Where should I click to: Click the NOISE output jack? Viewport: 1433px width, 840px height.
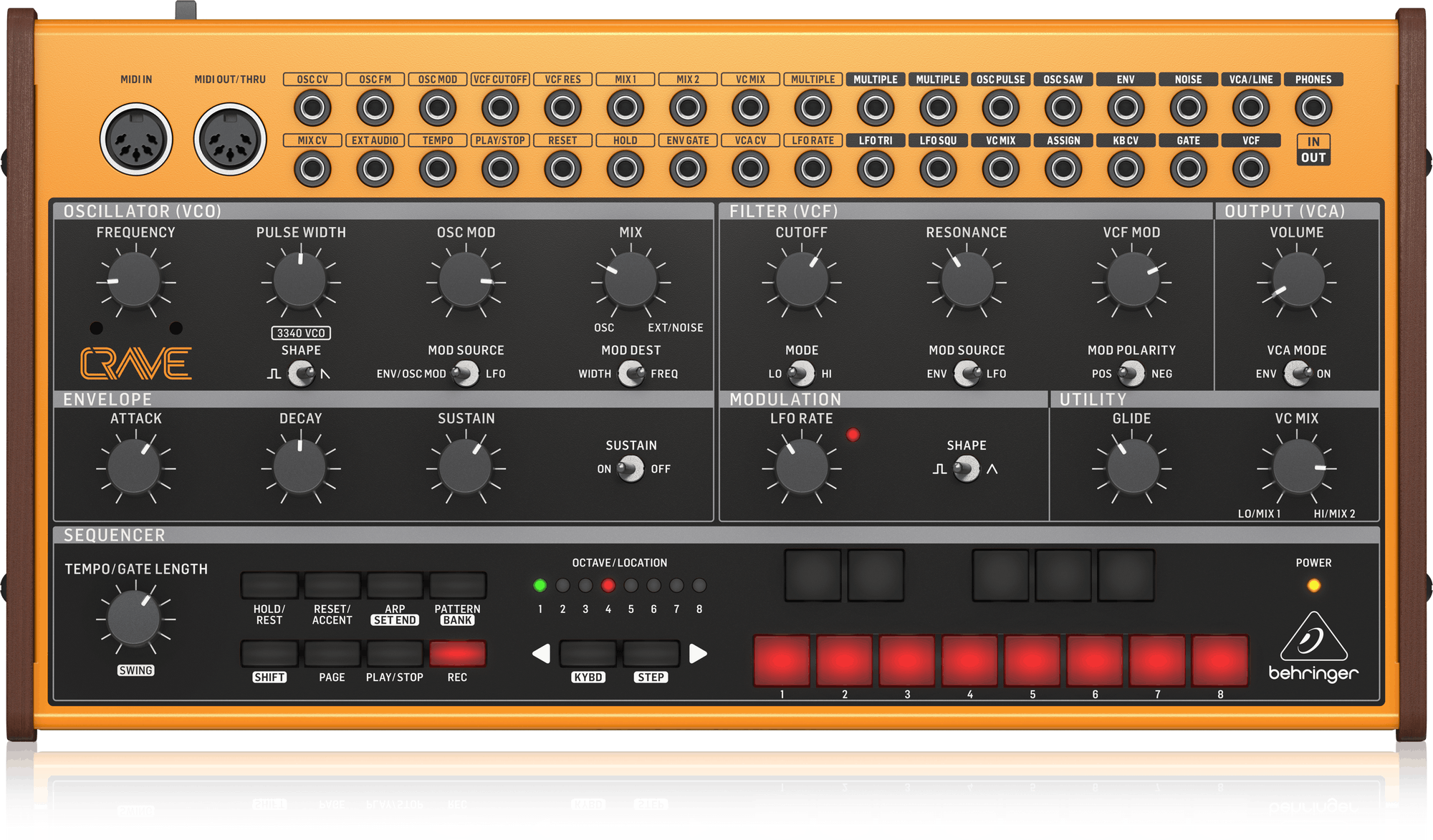tap(1188, 108)
